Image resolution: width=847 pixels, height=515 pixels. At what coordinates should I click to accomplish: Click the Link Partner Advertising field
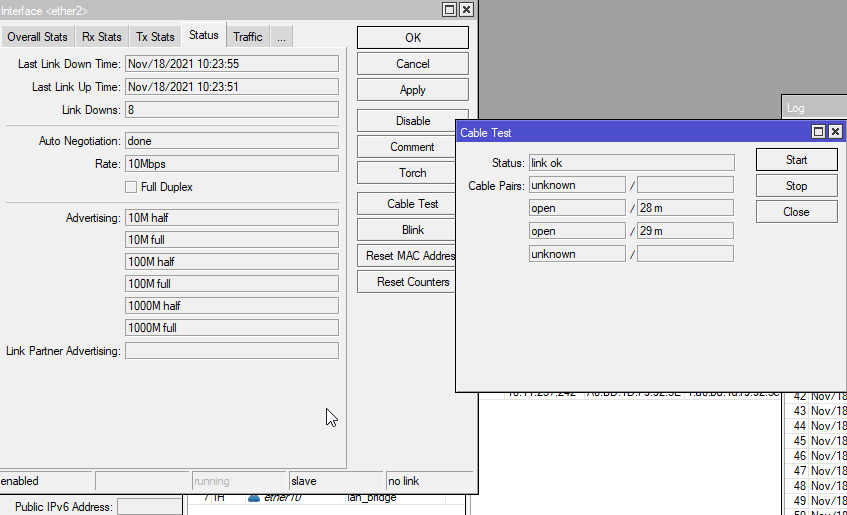tap(232, 351)
